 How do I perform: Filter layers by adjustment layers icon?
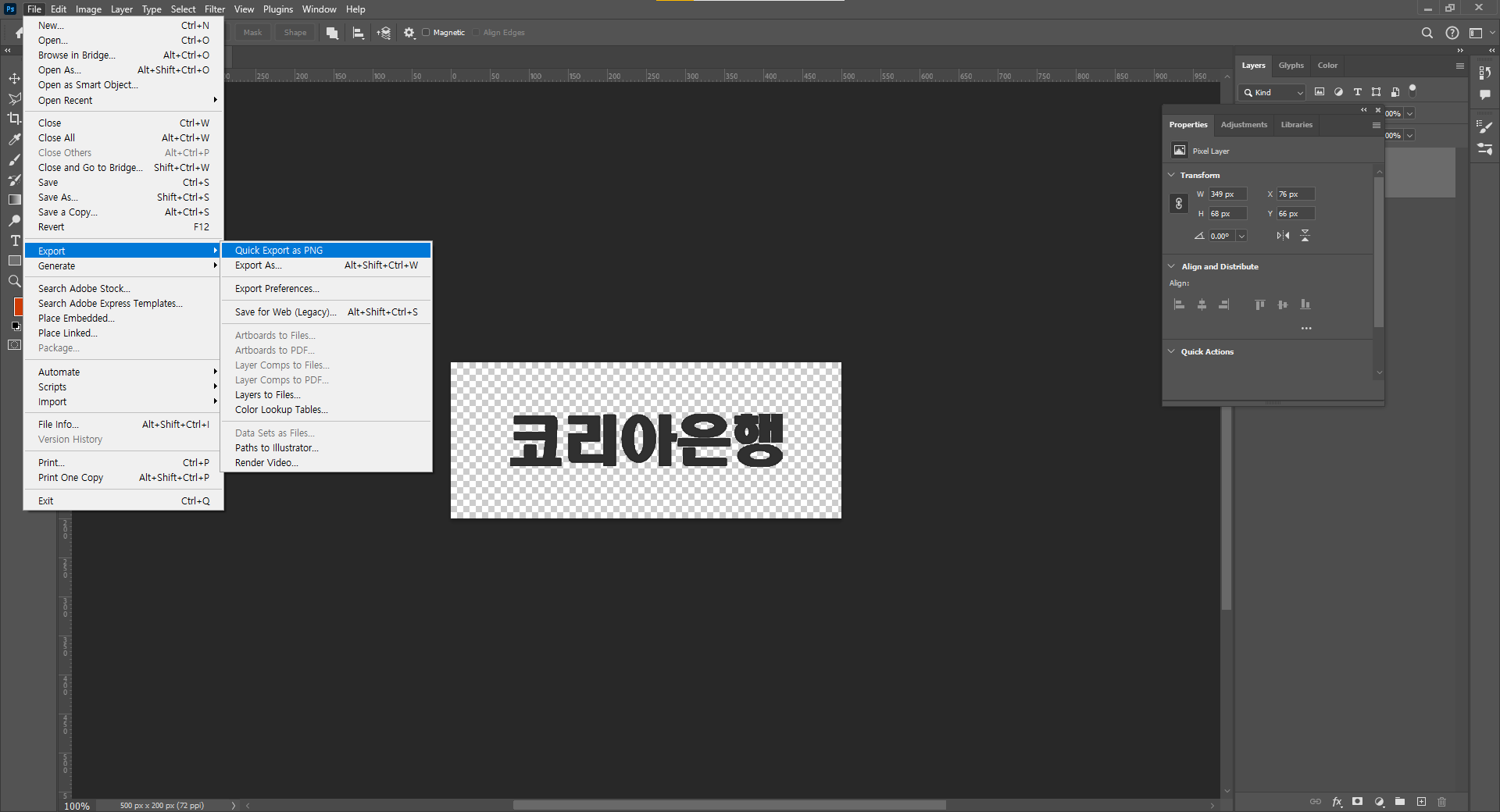(1338, 92)
